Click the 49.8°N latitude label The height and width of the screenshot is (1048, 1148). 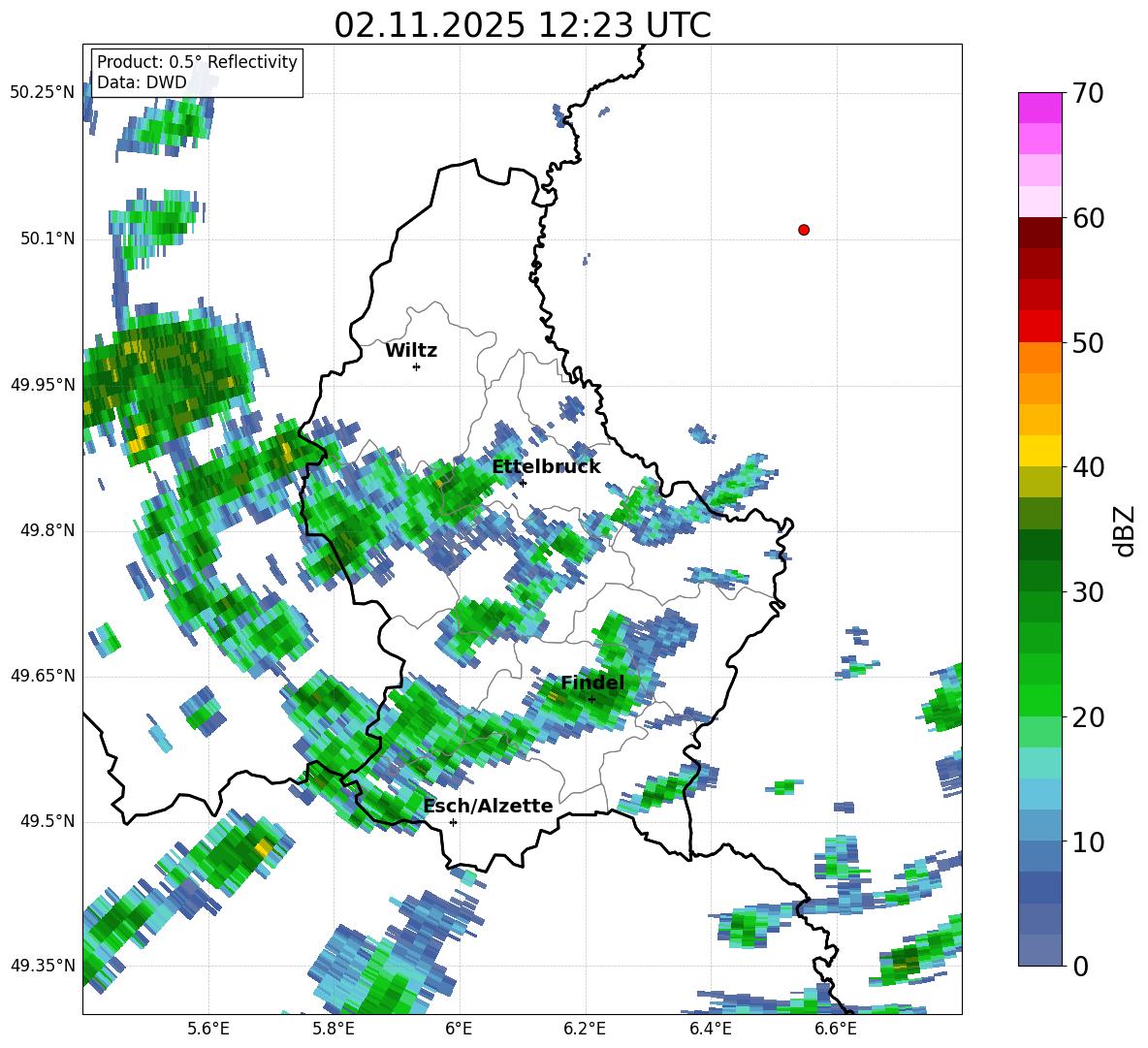click(48, 530)
